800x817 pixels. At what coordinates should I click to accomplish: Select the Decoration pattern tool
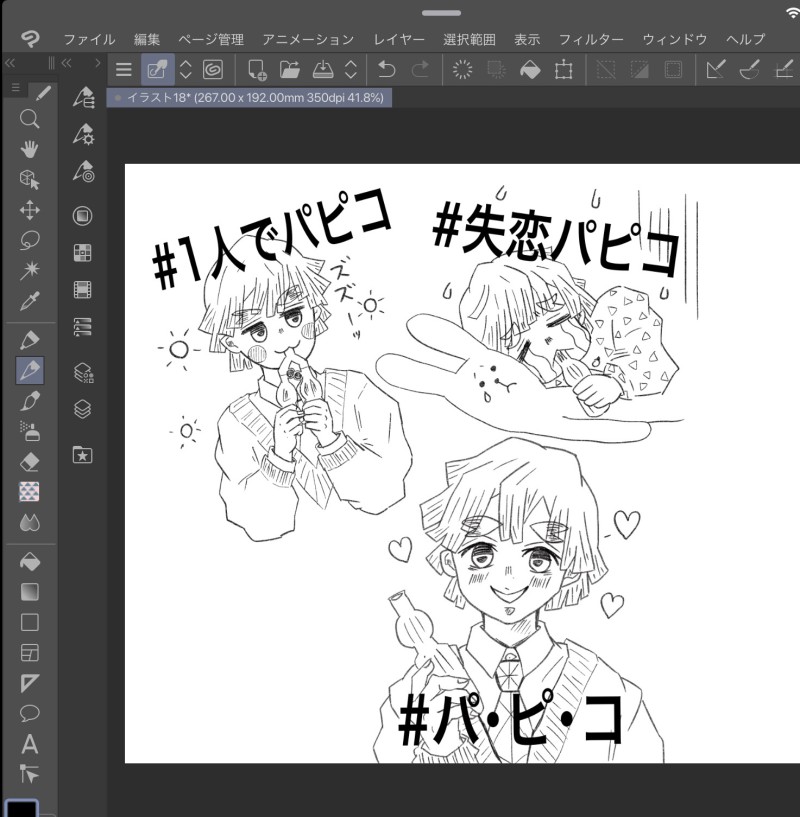click(30, 491)
